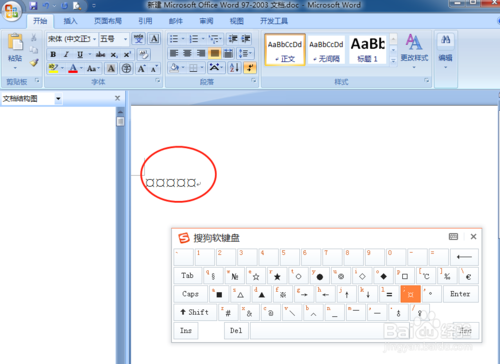Switch to the 插入 Insert tab
500x364 pixels.
point(70,21)
